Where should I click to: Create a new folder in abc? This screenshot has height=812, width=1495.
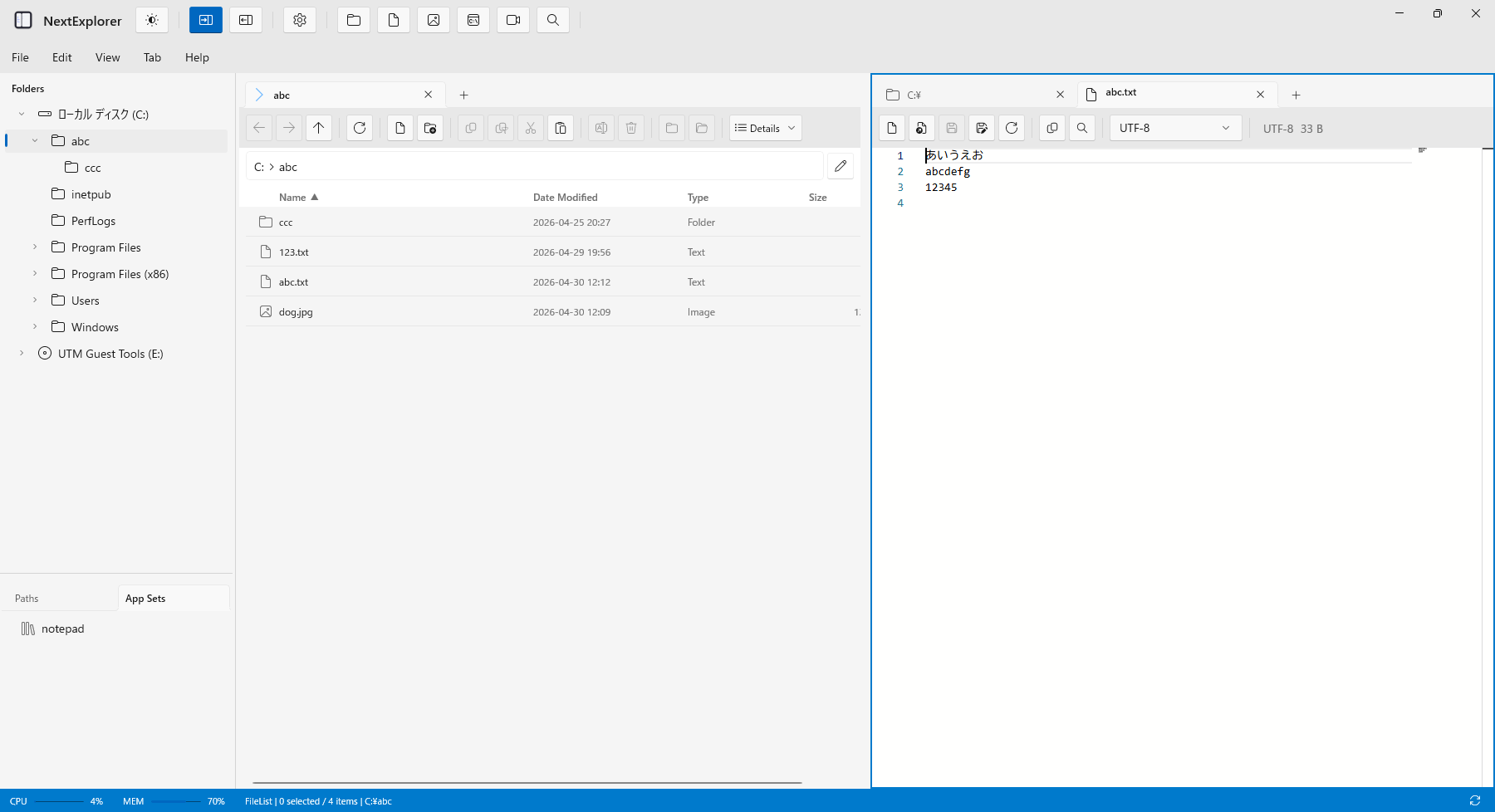(x=430, y=128)
